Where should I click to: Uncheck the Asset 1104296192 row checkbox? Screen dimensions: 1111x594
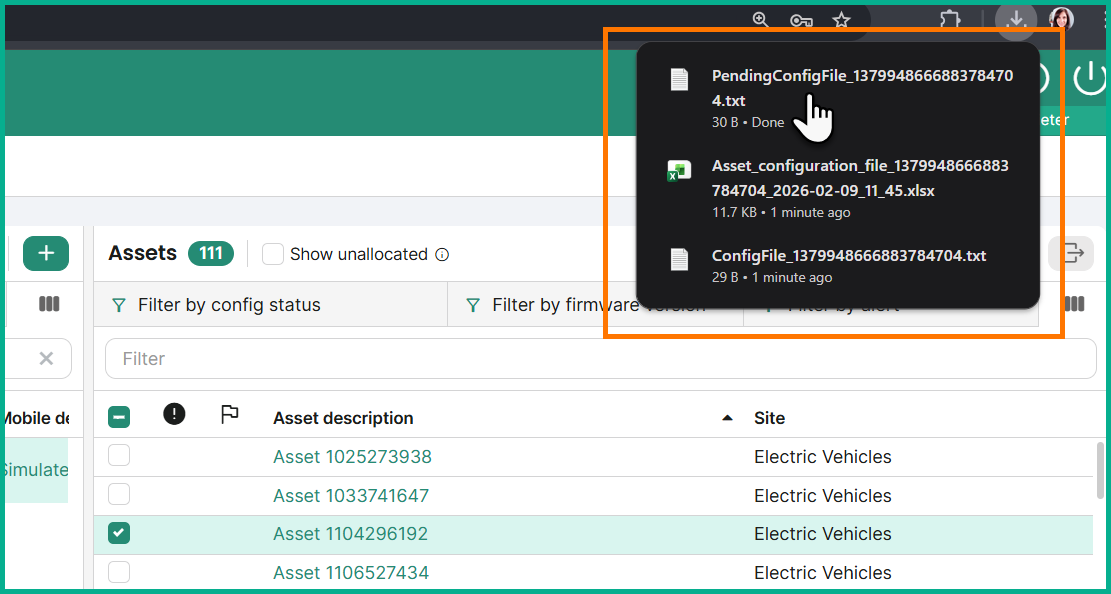point(119,534)
